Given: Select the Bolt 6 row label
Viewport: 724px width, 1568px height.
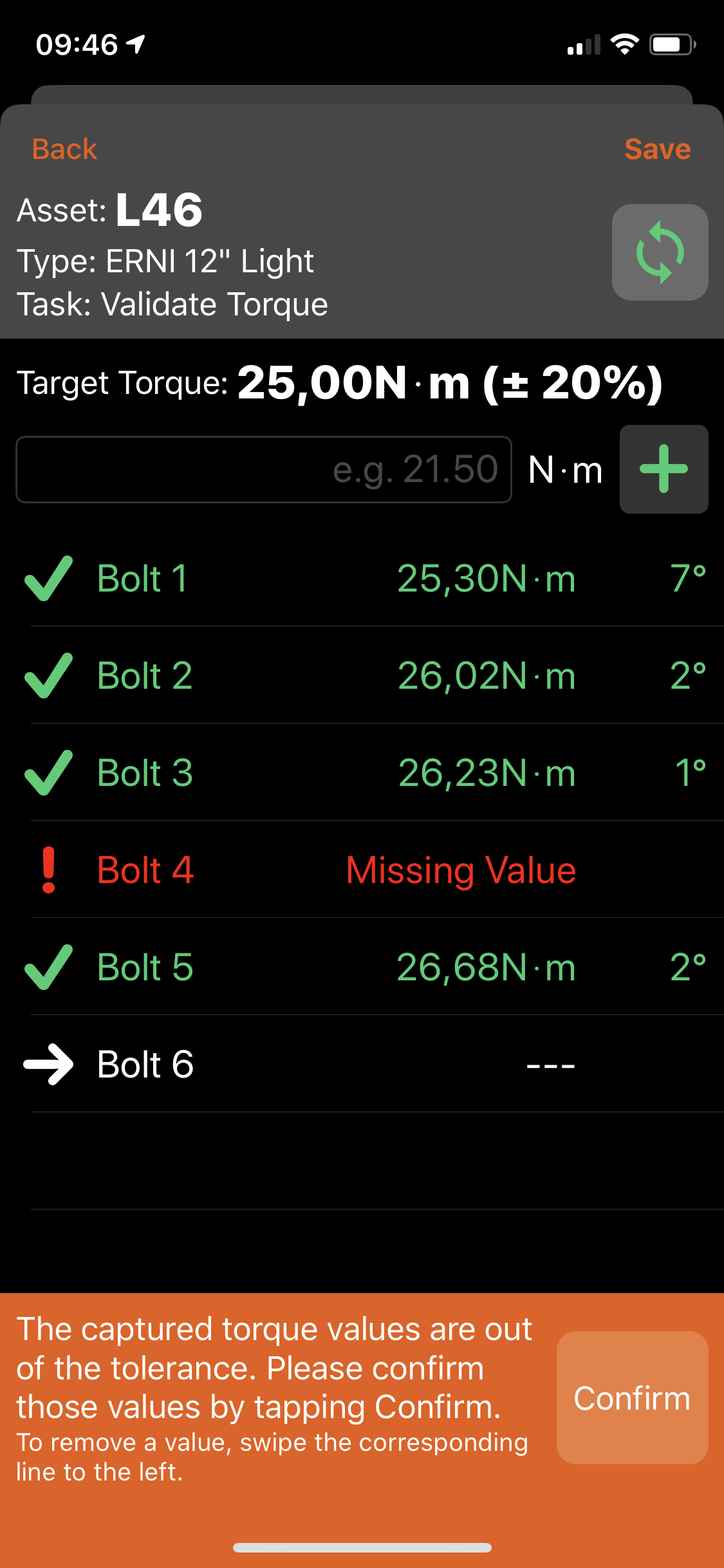Looking at the screenshot, I should [145, 1064].
